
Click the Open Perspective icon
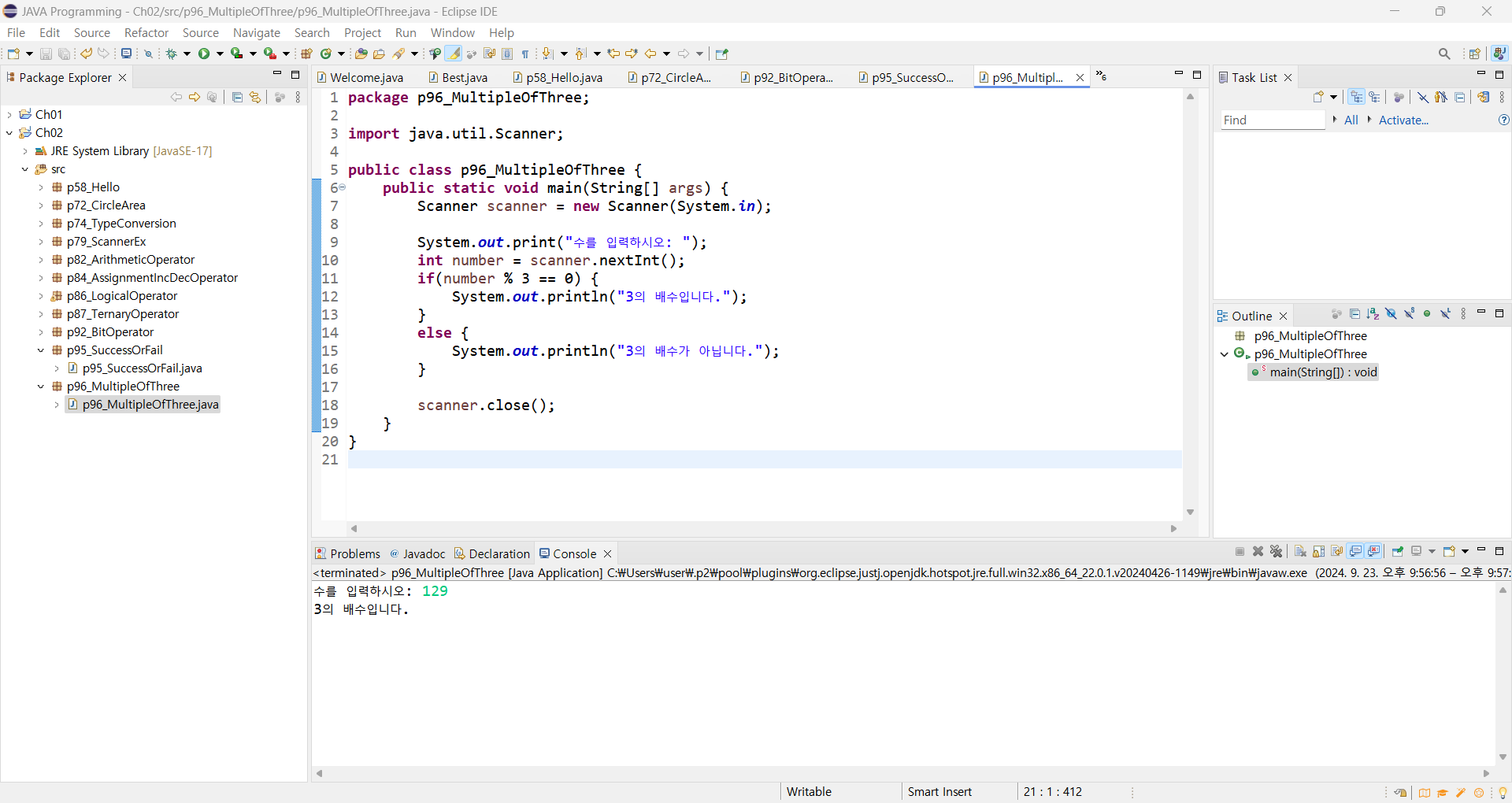[x=1475, y=54]
